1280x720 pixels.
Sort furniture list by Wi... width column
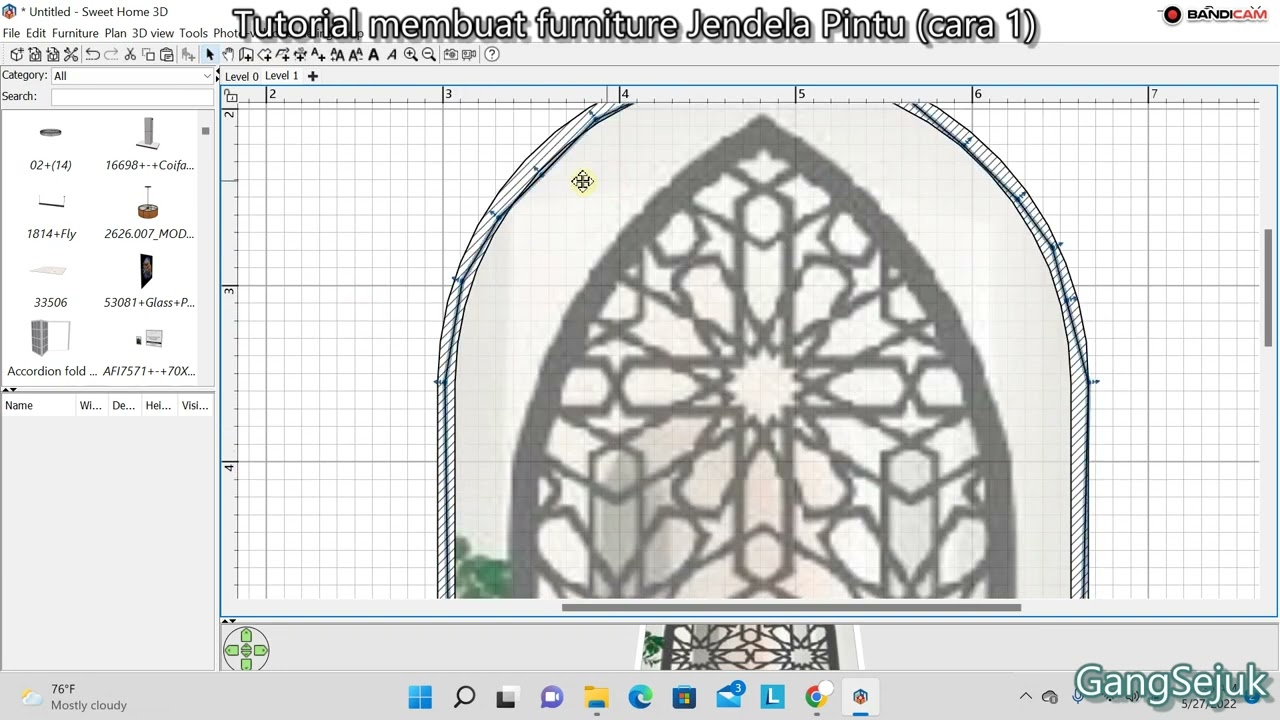pyautogui.click(x=91, y=405)
